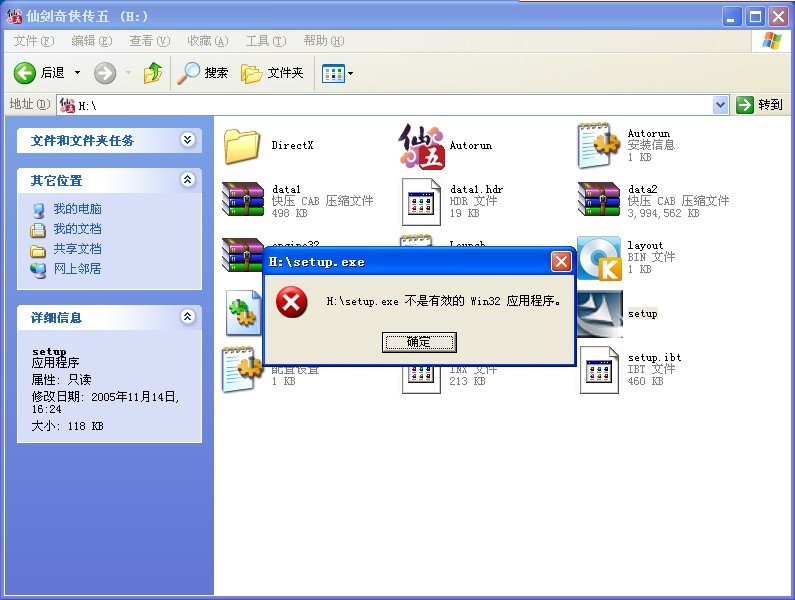
Task: Select the engine32 archive icon
Action: [x=242, y=254]
